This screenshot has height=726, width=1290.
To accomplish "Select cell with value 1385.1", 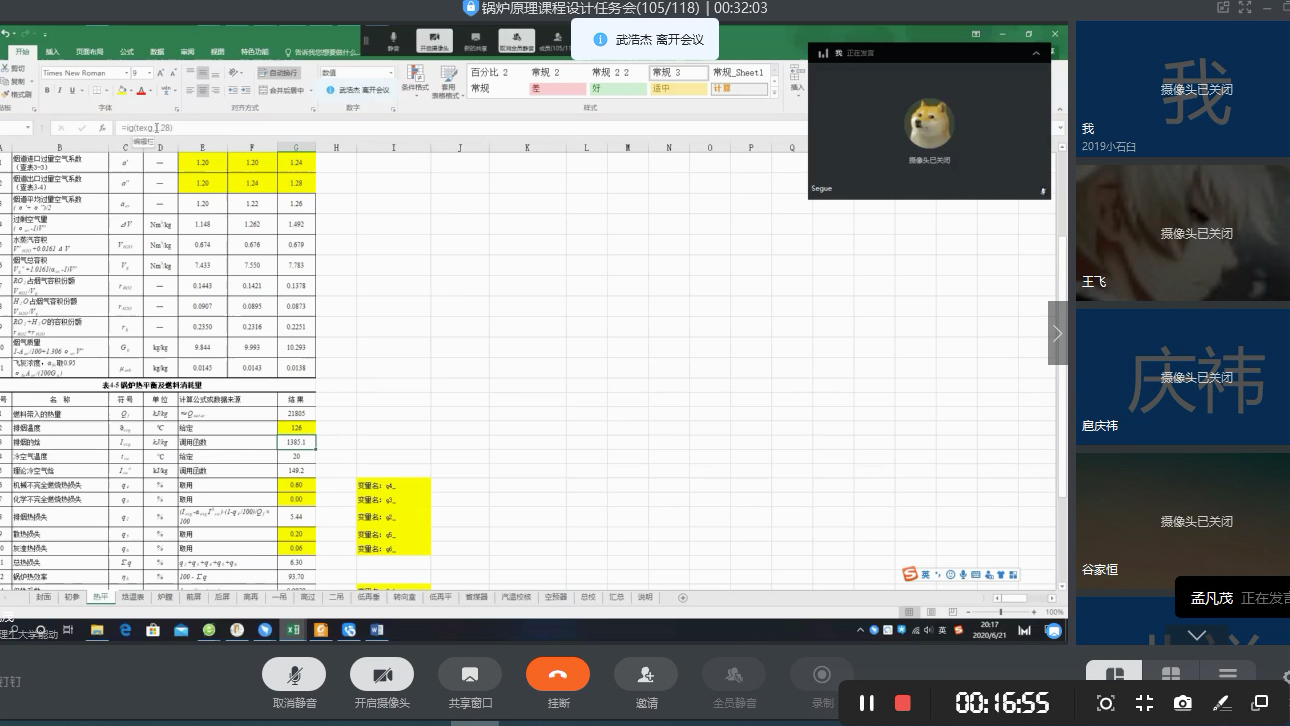I will point(296,441).
